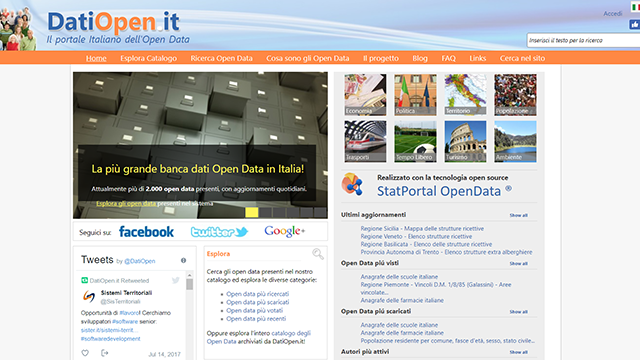The width and height of the screenshot is (640, 360).
Task: Open the Turismo category thumbnail
Action: click(x=465, y=141)
